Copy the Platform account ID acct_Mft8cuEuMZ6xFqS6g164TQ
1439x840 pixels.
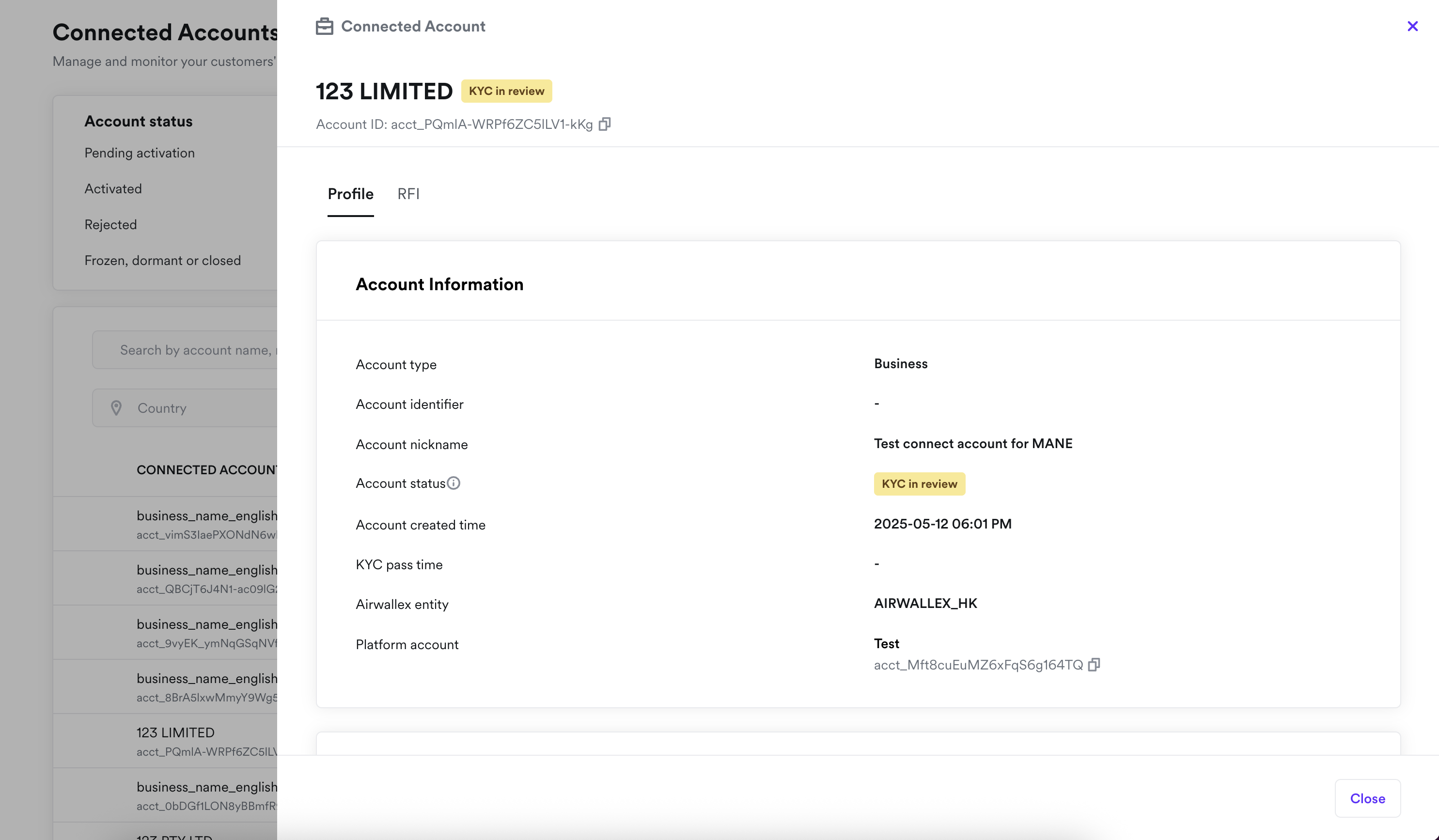(1094, 665)
